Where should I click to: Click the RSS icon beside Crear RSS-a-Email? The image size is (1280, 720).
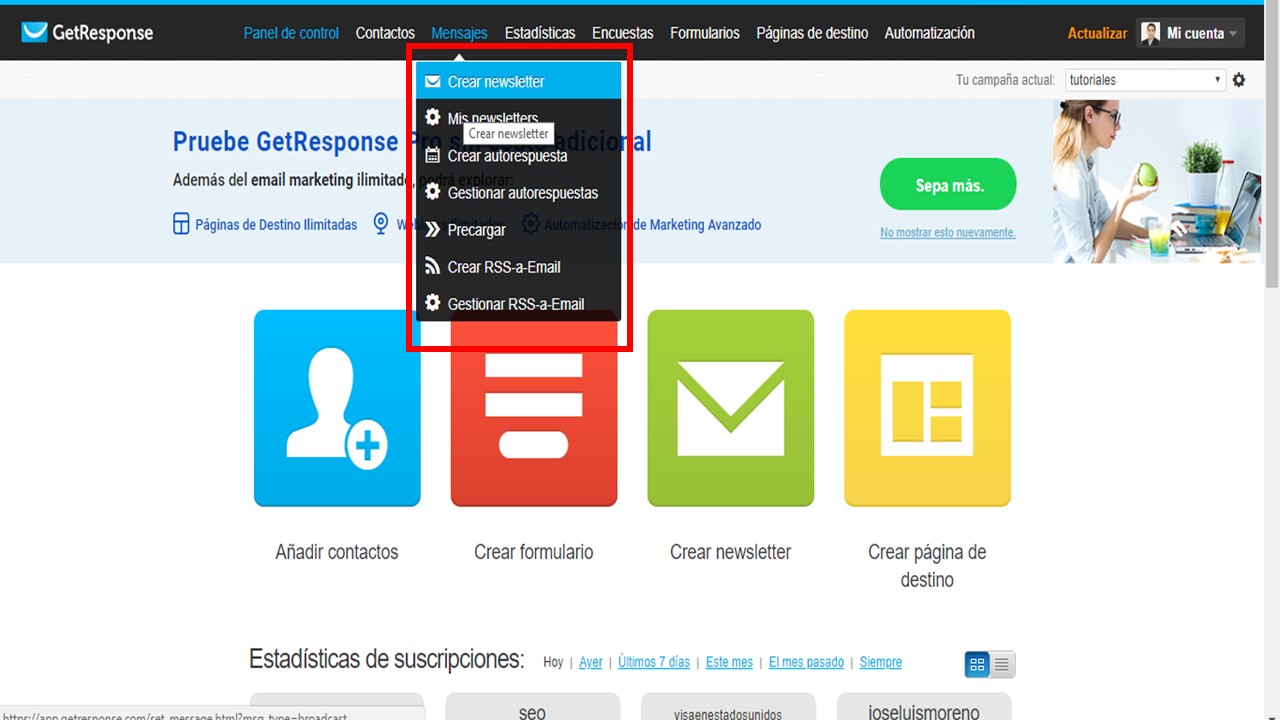pos(433,266)
